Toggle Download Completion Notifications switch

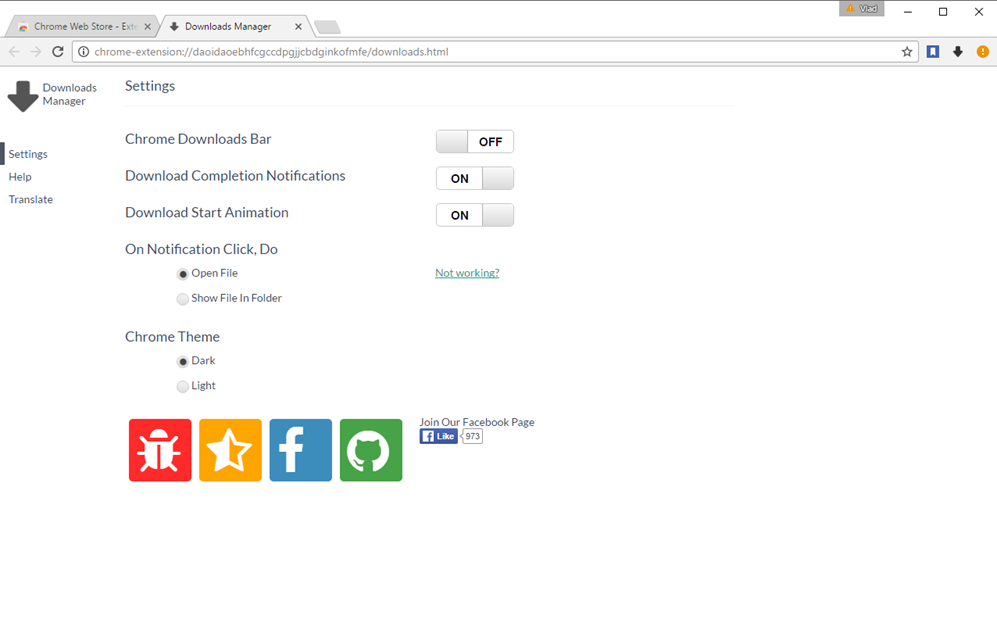coord(475,179)
